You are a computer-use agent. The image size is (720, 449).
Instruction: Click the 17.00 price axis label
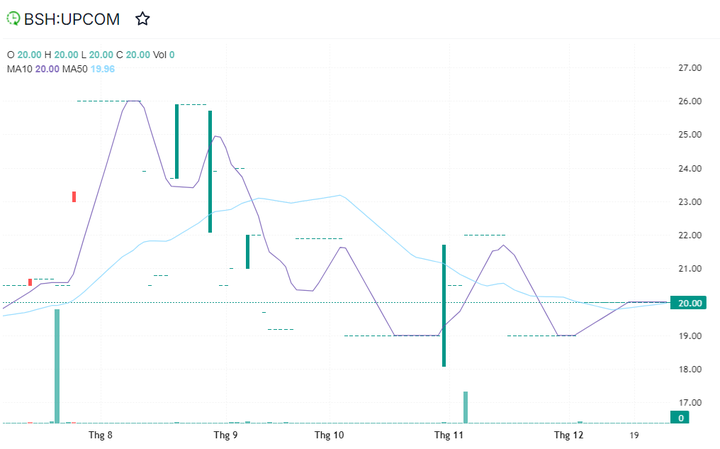tap(690, 404)
